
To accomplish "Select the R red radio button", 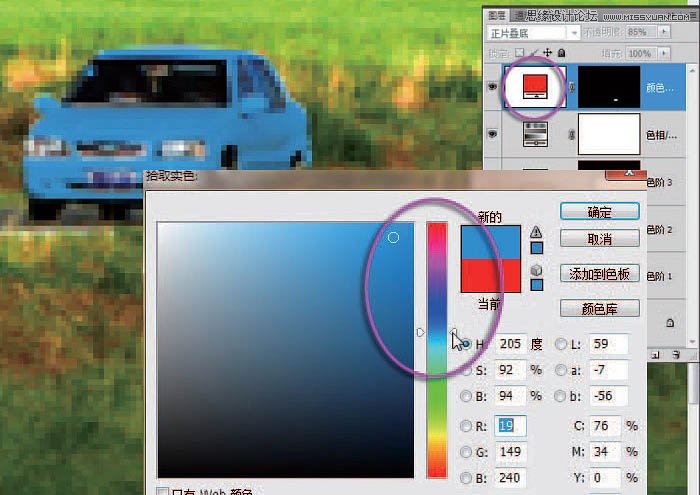I will [466, 426].
